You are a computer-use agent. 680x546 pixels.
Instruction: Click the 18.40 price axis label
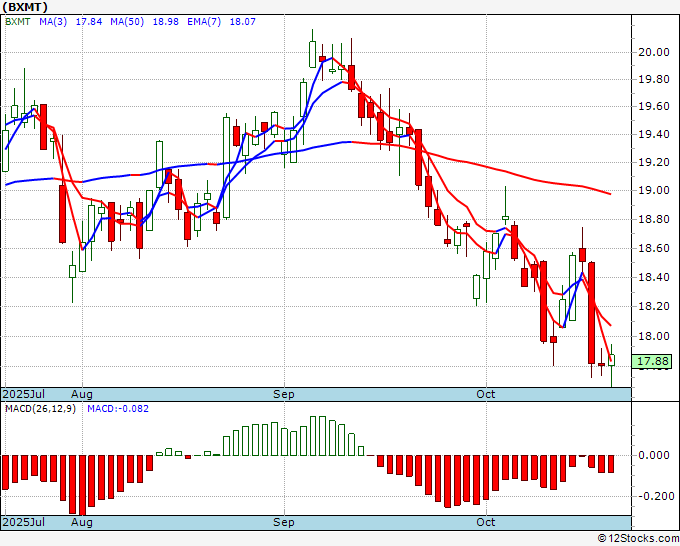654,277
